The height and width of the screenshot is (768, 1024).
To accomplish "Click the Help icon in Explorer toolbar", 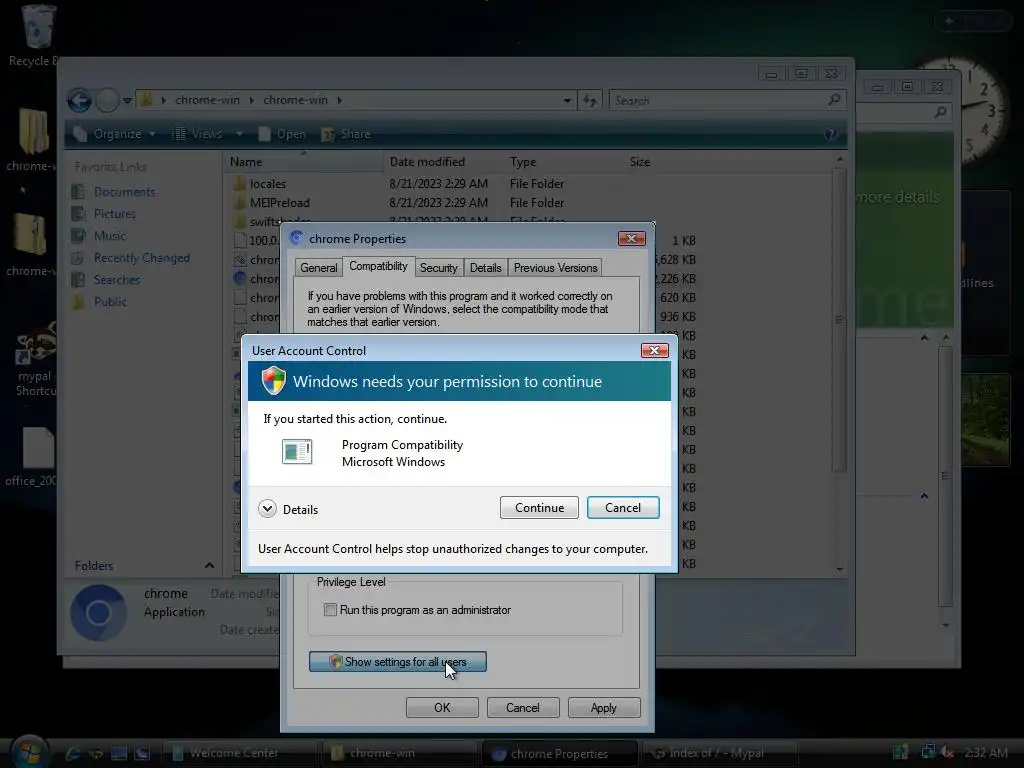I will coord(831,134).
